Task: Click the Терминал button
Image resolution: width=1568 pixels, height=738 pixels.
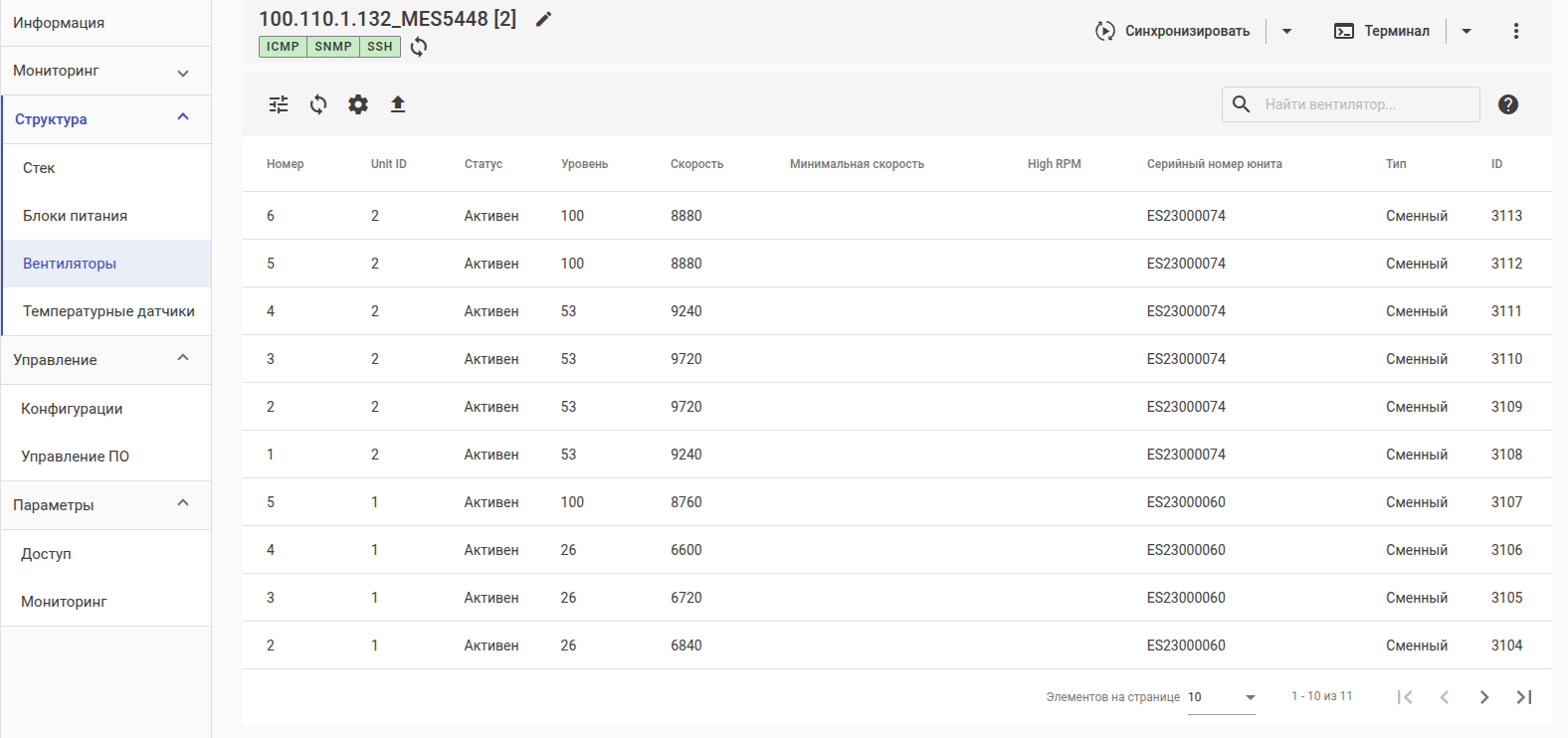Action: 1382,31
